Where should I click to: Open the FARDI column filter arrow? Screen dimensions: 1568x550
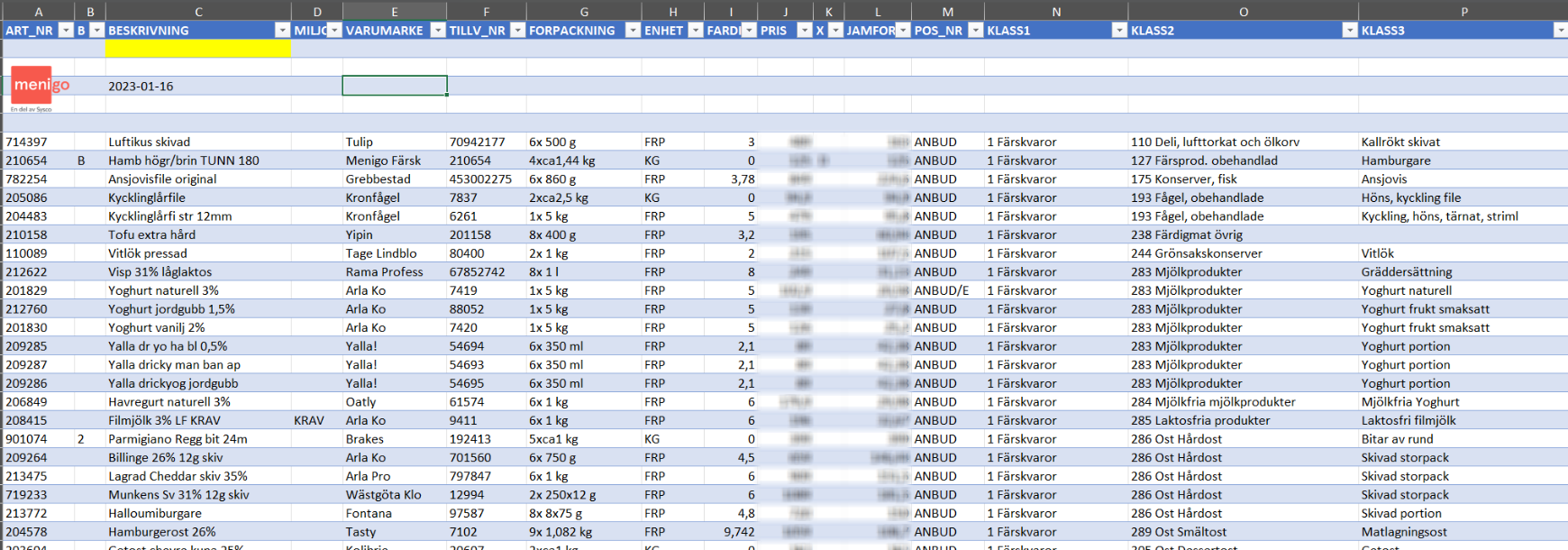[x=749, y=30]
